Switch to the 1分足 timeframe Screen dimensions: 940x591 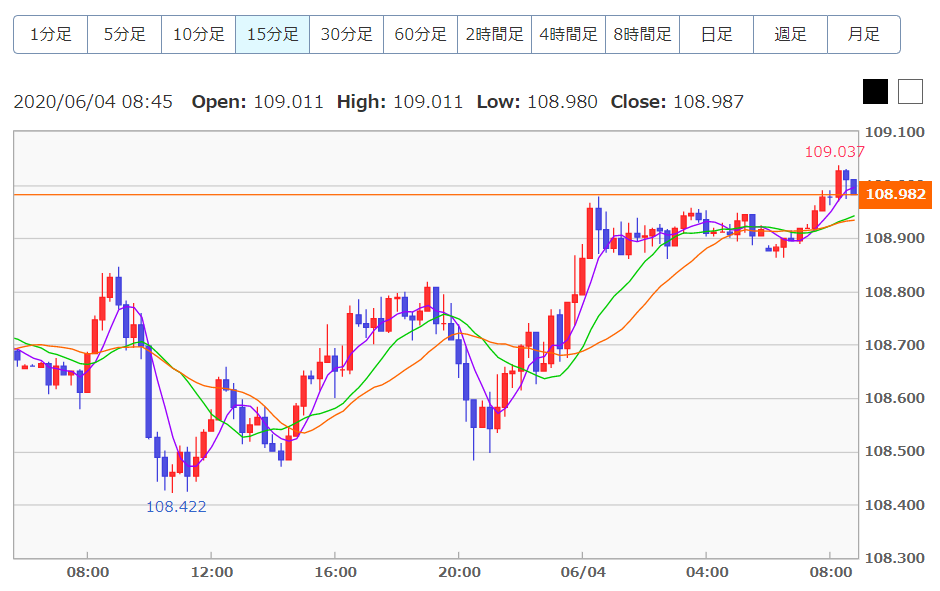coord(50,34)
